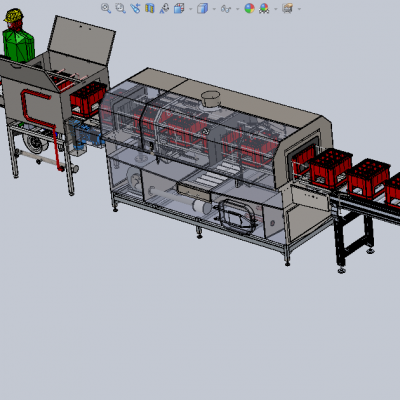This screenshot has width=400, height=400.
Task: Expand the View Settings dropdown arrow
Action: [299, 9]
